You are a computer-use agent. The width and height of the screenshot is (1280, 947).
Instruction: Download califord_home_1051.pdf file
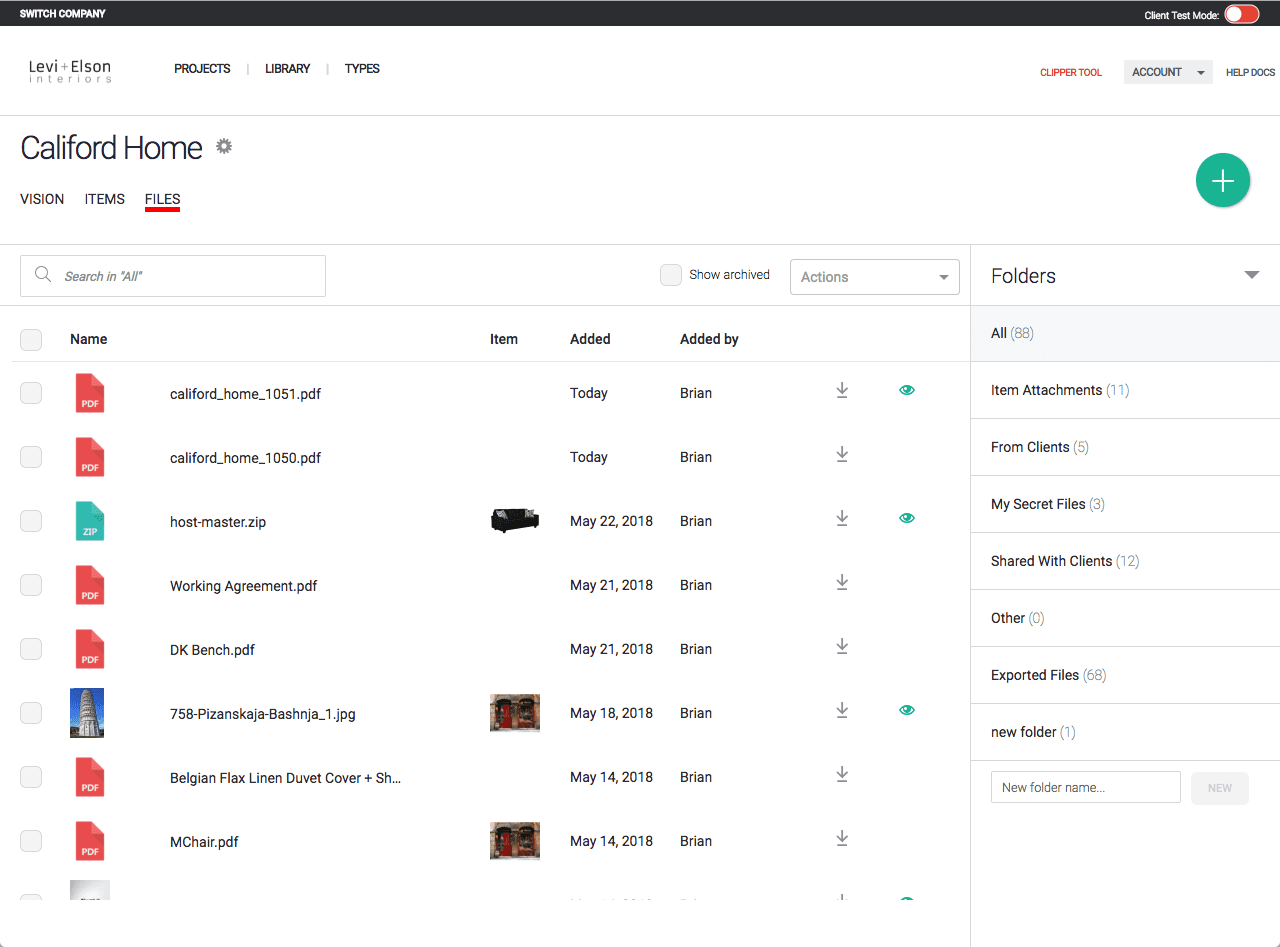842,391
